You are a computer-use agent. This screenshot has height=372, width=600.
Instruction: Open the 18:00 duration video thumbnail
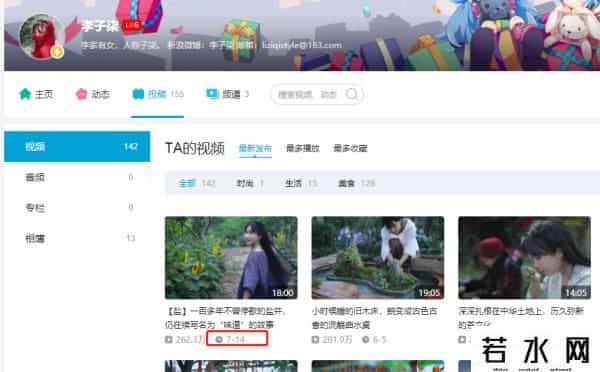click(231, 258)
